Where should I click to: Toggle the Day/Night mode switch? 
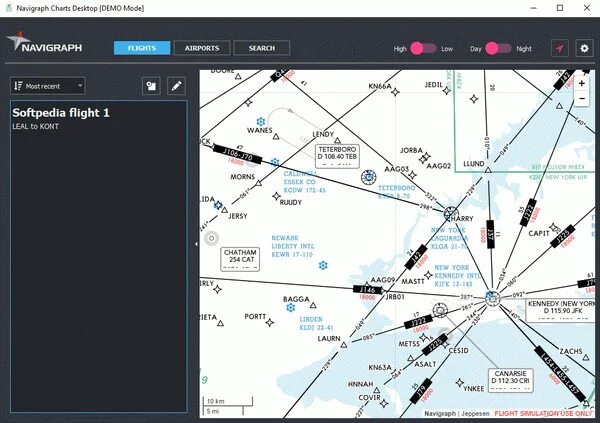tap(498, 48)
